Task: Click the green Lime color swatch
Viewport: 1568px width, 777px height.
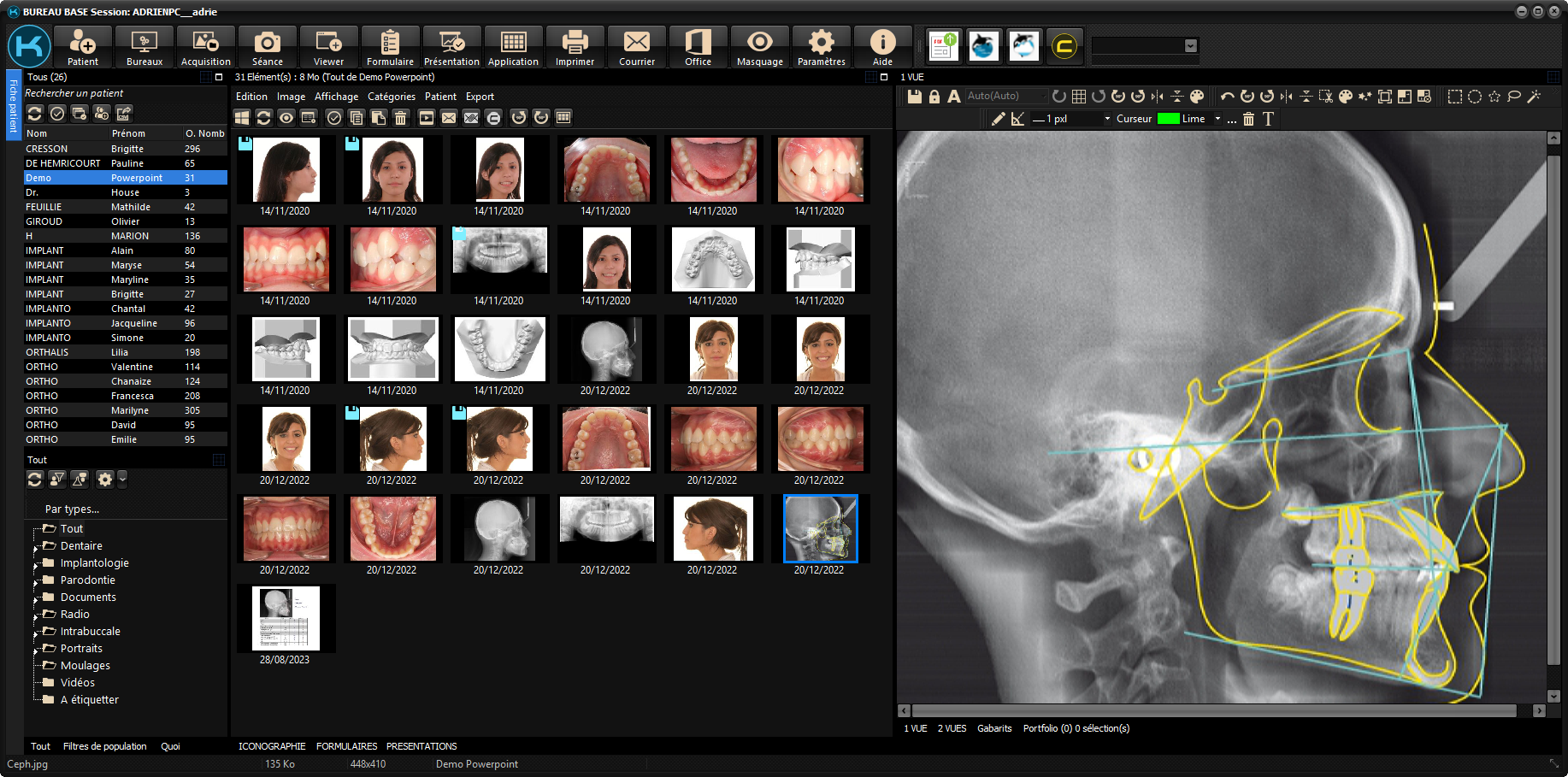Action: tap(1168, 119)
